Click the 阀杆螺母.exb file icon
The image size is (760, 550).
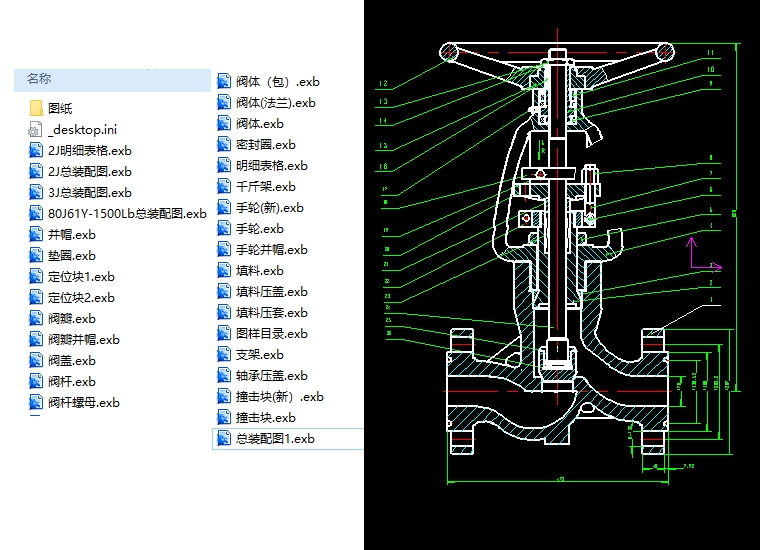tap(35, 402)
